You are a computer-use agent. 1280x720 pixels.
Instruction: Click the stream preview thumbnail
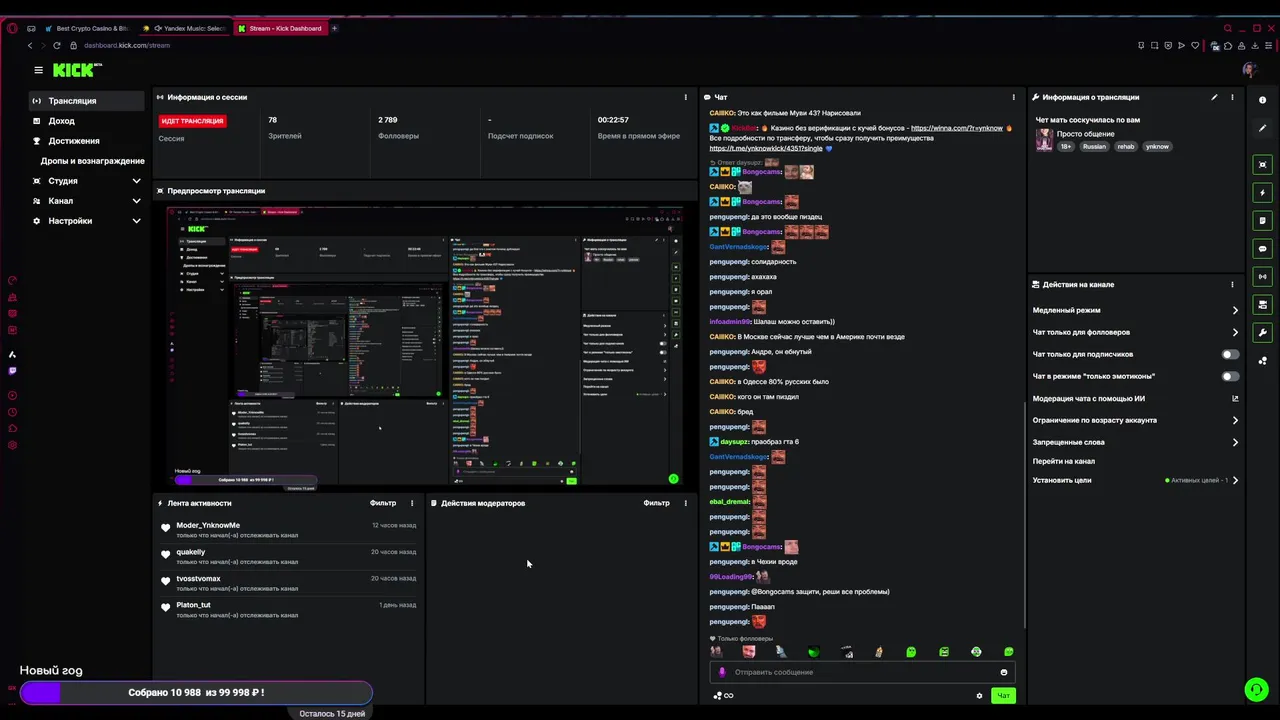pos(425,346)
